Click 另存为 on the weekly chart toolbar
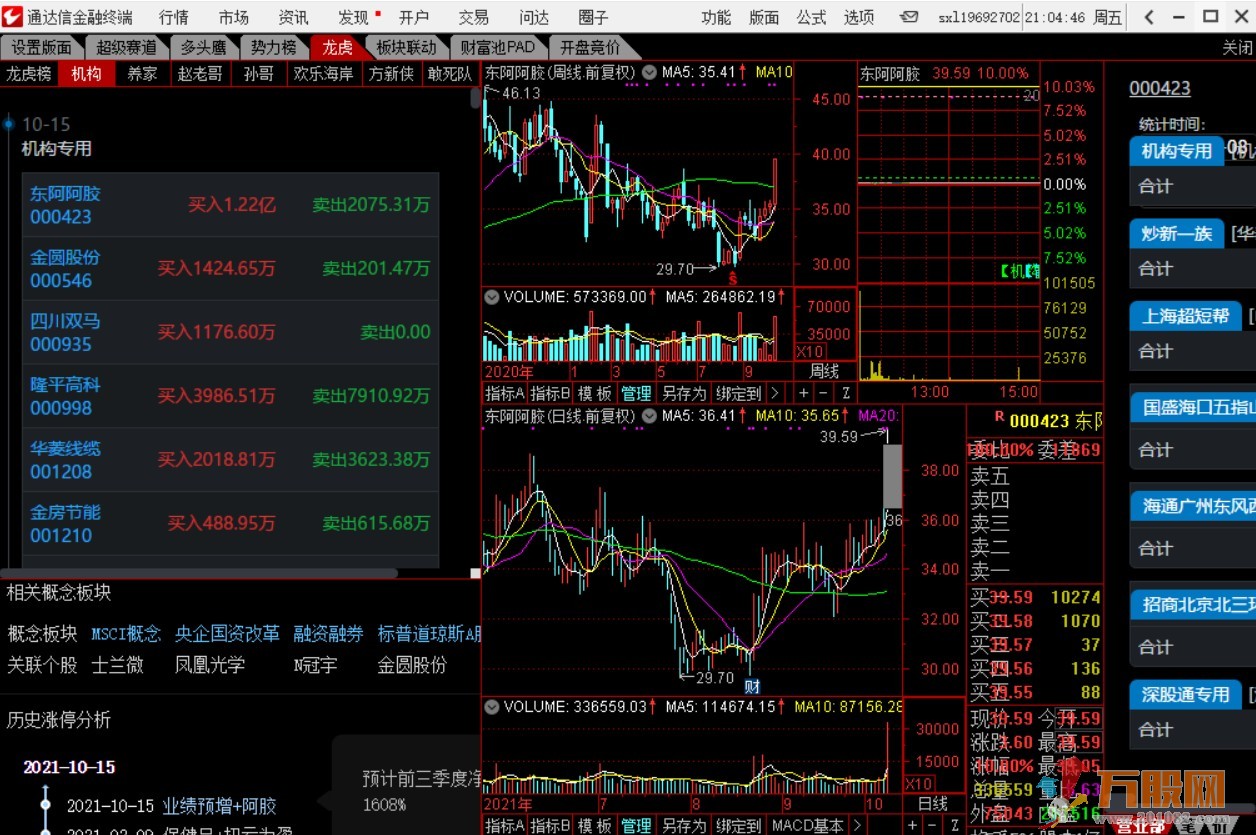Viewport: 1256px width, 835px height. [683, 393]
